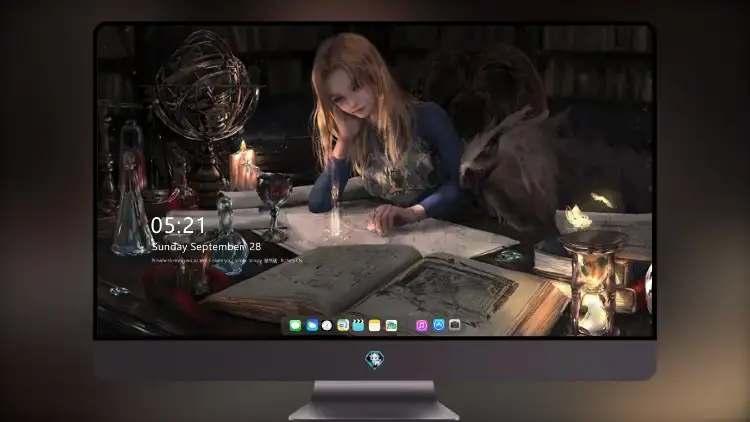Open the Photos gallery icon in dock
750x422 pixels.
click(x=391, y=326)
